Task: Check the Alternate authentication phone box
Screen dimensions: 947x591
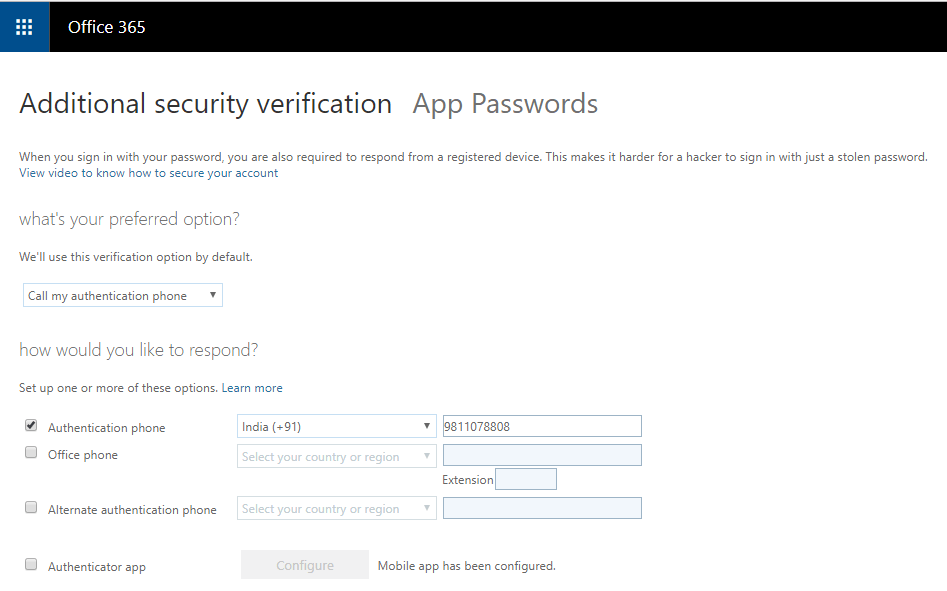Action: click(x=30, y=507)
